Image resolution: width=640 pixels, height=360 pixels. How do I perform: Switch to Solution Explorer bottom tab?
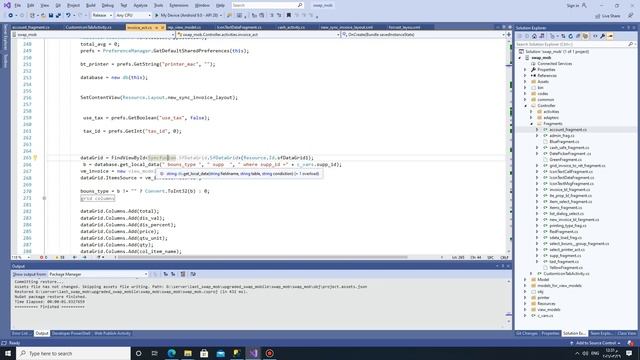574,333
